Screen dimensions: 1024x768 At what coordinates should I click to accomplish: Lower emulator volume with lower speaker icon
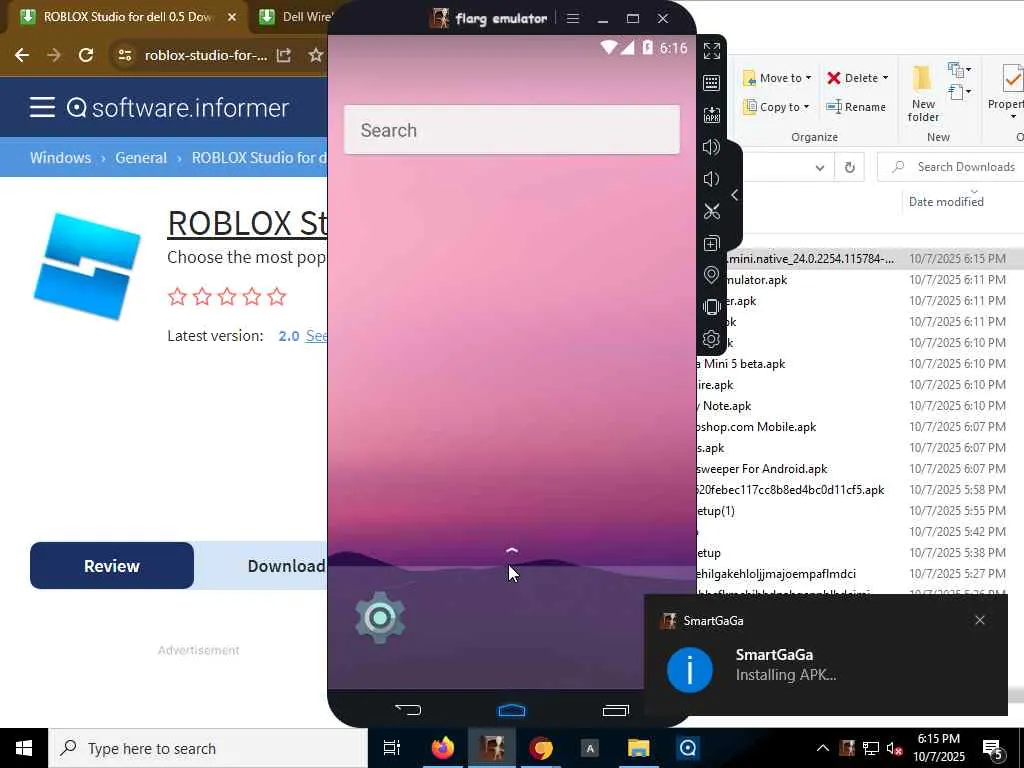pyautogui.click(x=711, y=179)
